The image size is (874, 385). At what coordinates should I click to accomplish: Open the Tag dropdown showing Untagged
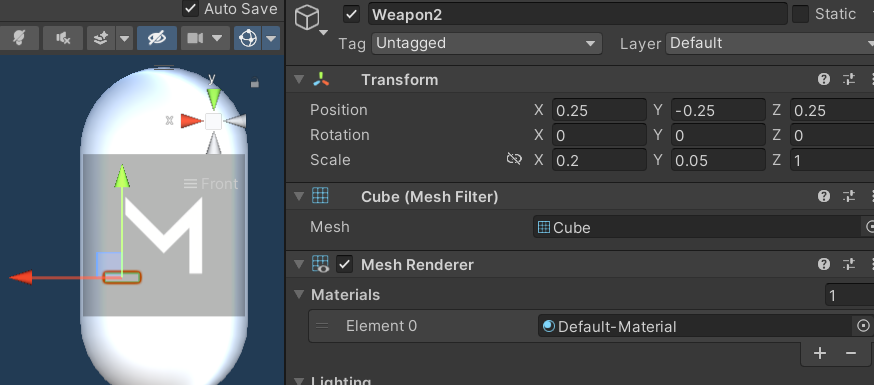487,43
